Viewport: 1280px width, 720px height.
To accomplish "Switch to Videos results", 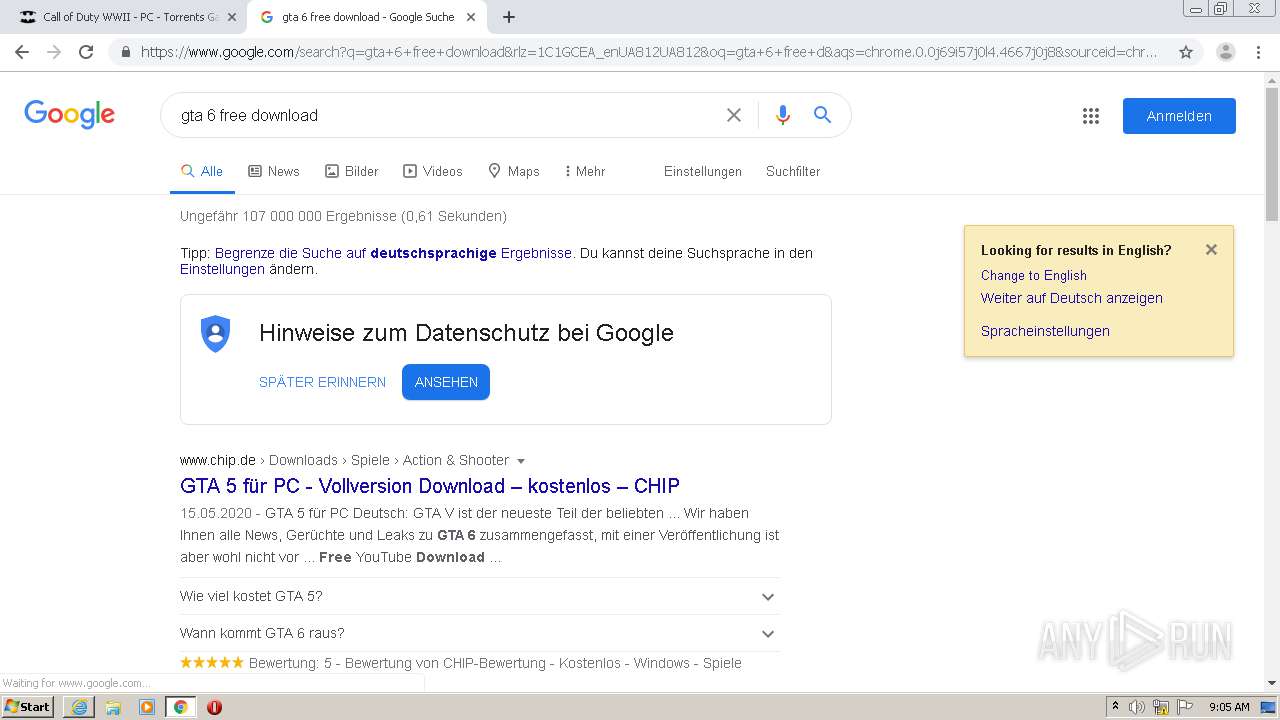I will (433, 171).
